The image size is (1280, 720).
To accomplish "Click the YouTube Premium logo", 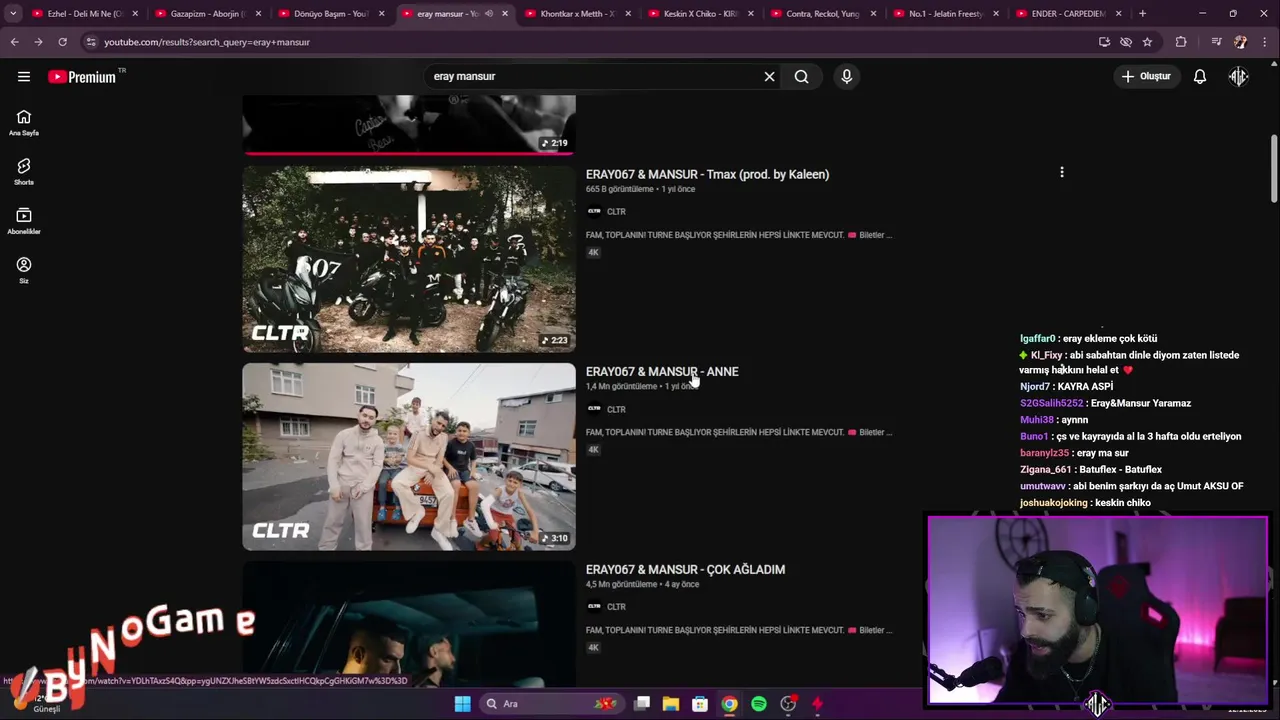I will [82, 77].
